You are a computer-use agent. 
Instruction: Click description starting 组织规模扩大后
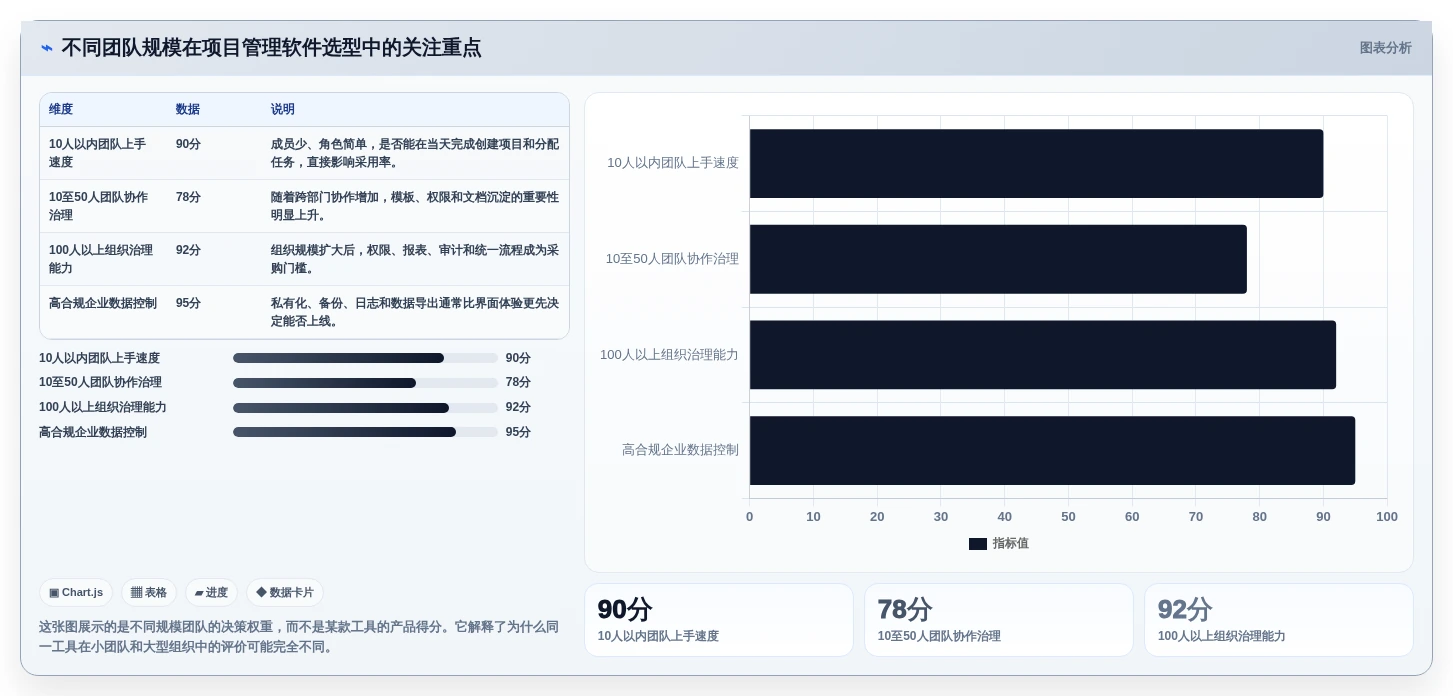[415, 259]
